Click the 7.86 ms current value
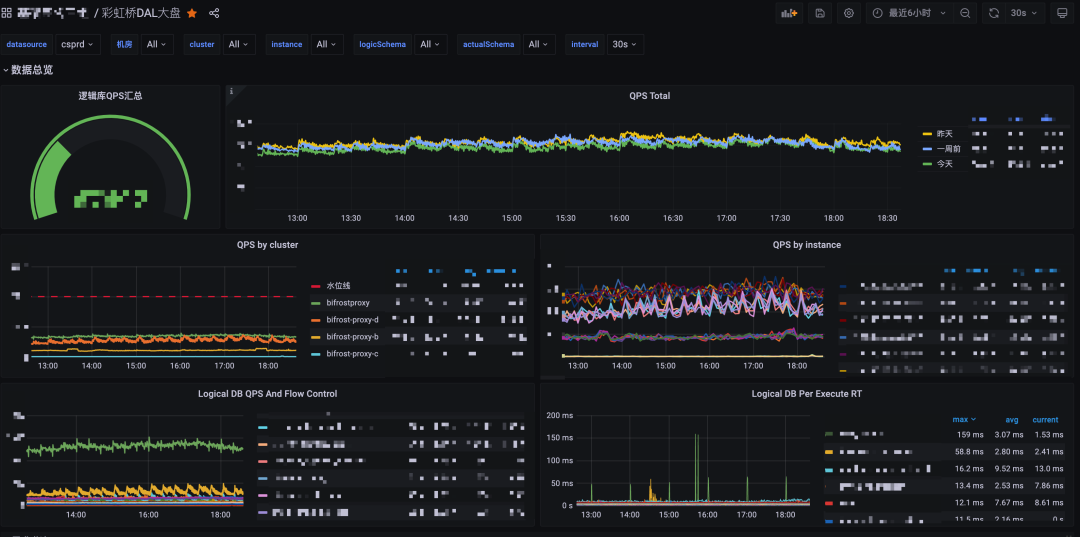This screenshot has height=537, width=1080. click(1049, 486)
